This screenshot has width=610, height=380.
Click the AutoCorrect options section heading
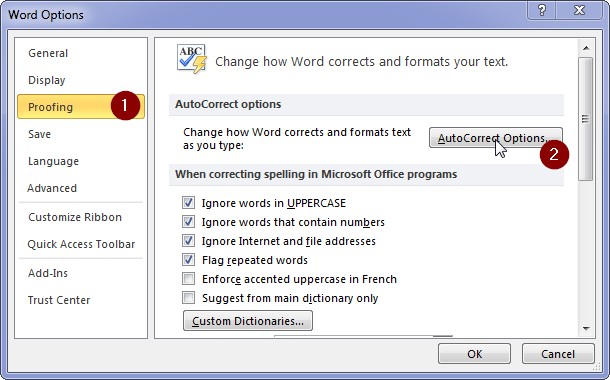tap(228, 104)
